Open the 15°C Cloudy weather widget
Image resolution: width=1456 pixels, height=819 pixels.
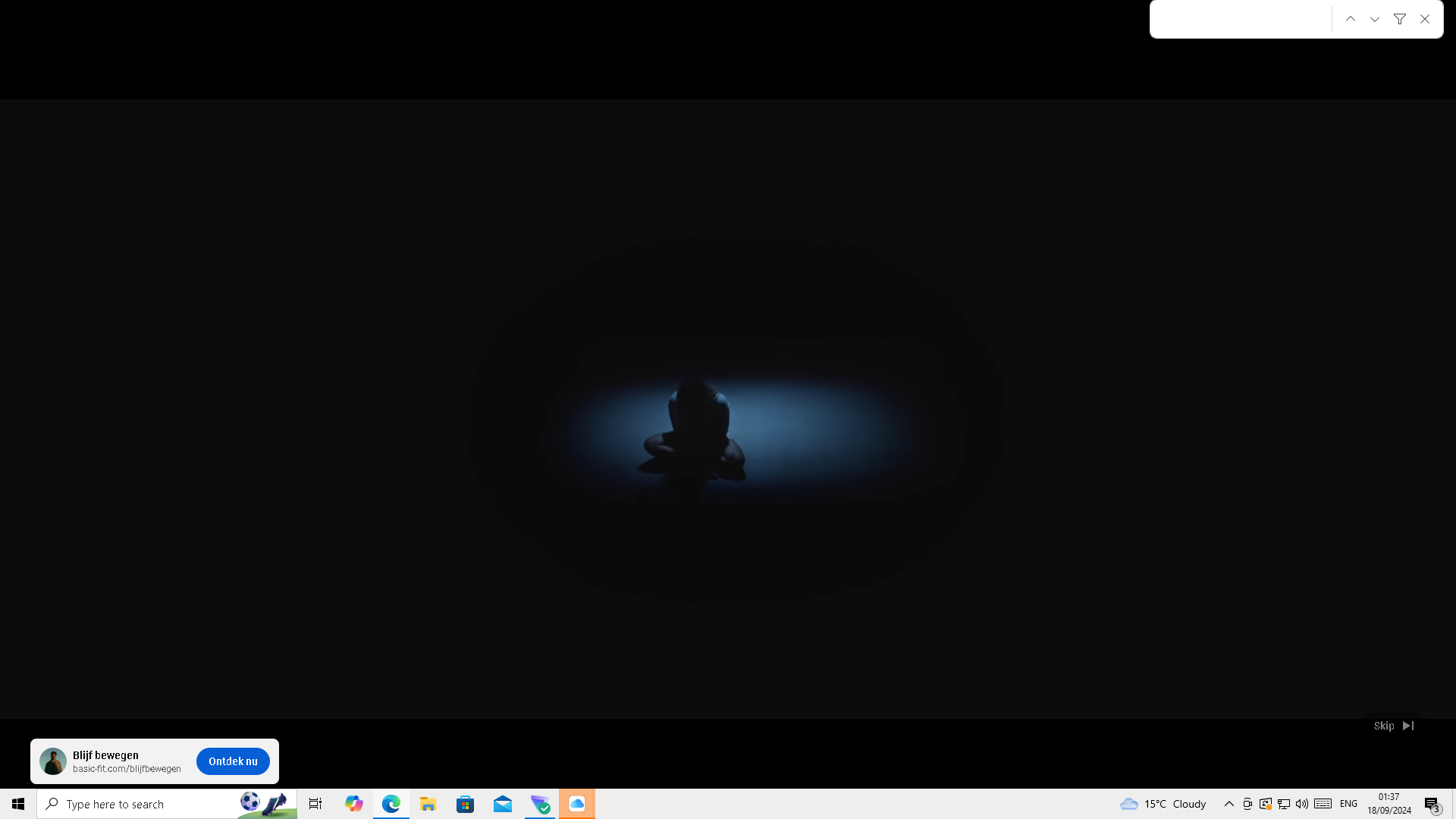point(1163,804)
